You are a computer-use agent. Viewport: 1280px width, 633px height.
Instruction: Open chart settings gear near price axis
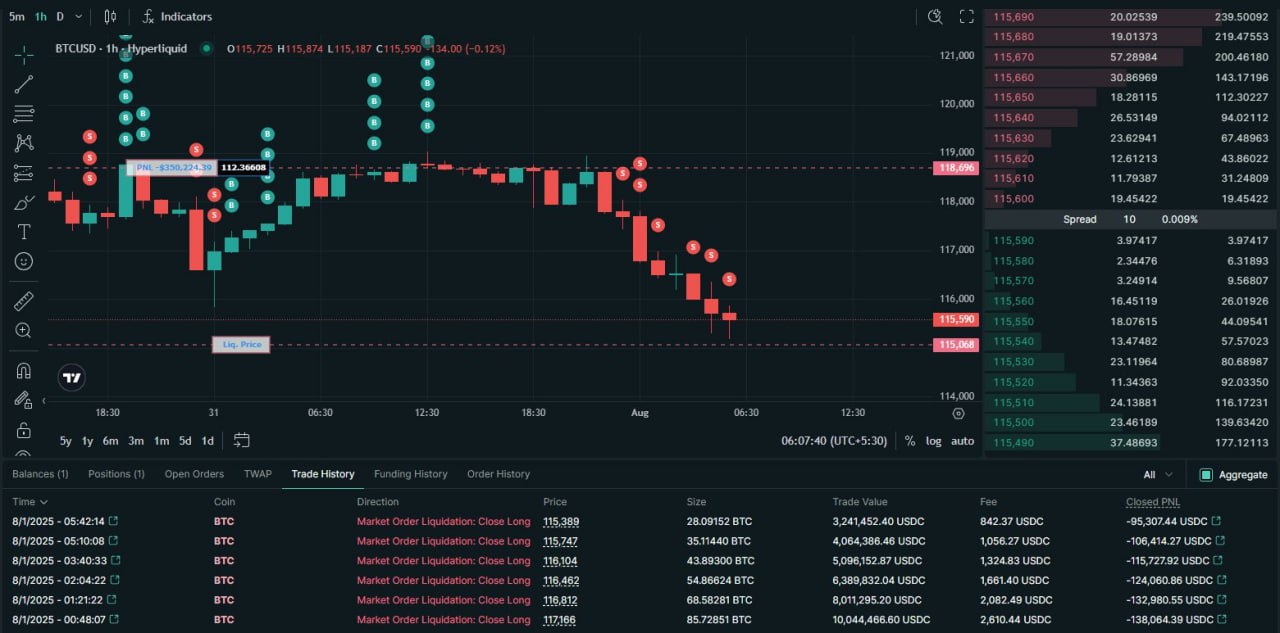[958, 412]
